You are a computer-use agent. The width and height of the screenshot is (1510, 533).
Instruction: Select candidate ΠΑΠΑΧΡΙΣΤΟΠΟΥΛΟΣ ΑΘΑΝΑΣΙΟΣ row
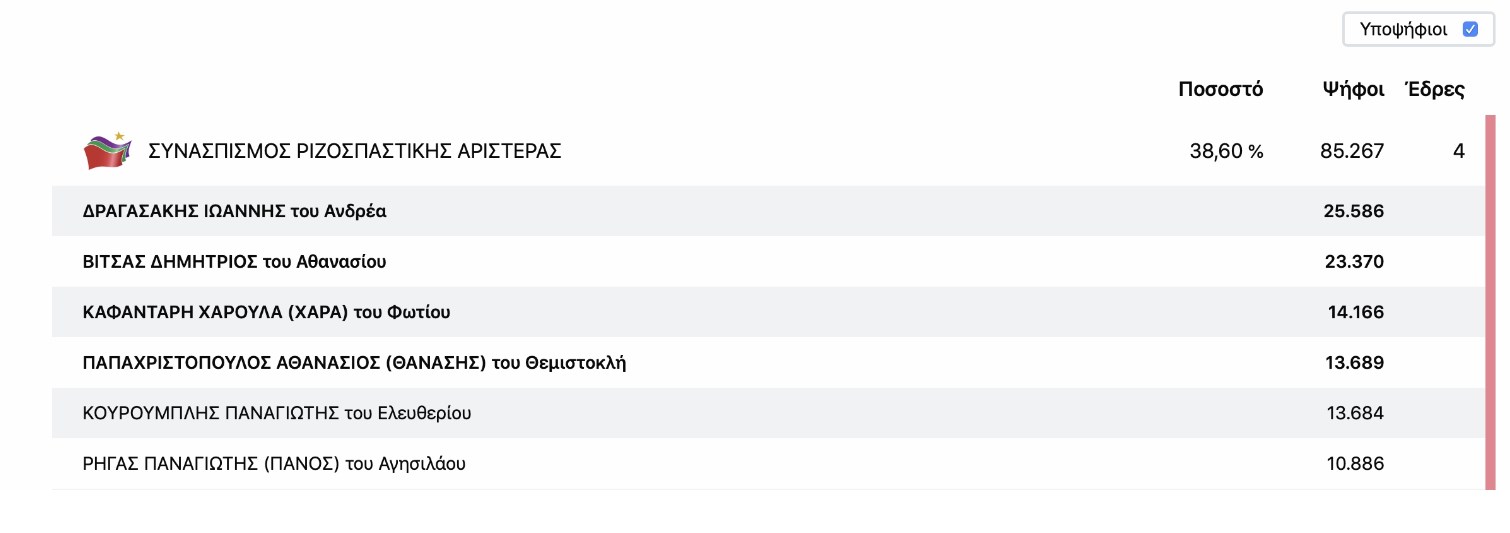tap(768, 363)
